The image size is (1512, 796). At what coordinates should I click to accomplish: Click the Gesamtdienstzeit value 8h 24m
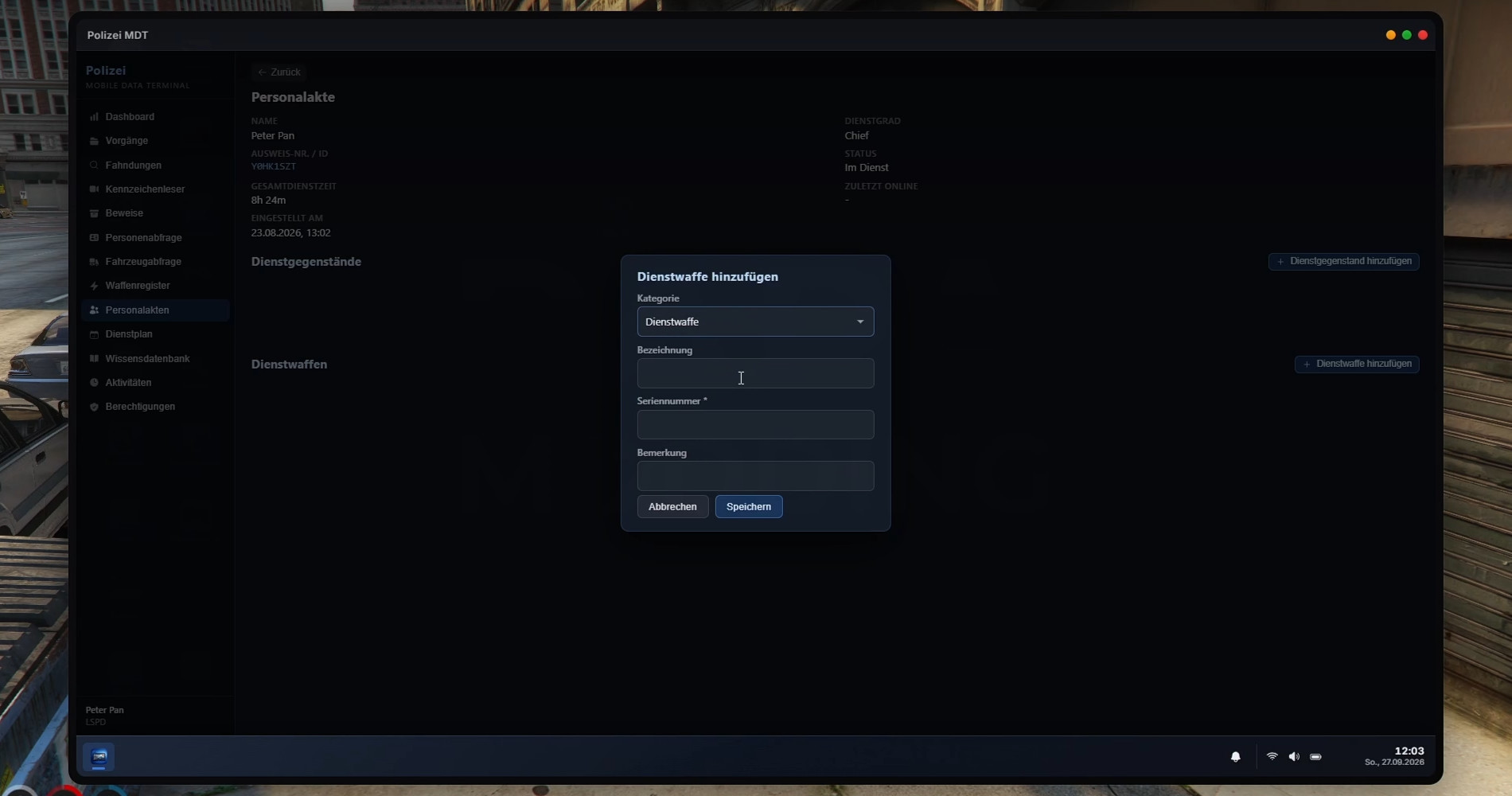click(x=268, y=201)
